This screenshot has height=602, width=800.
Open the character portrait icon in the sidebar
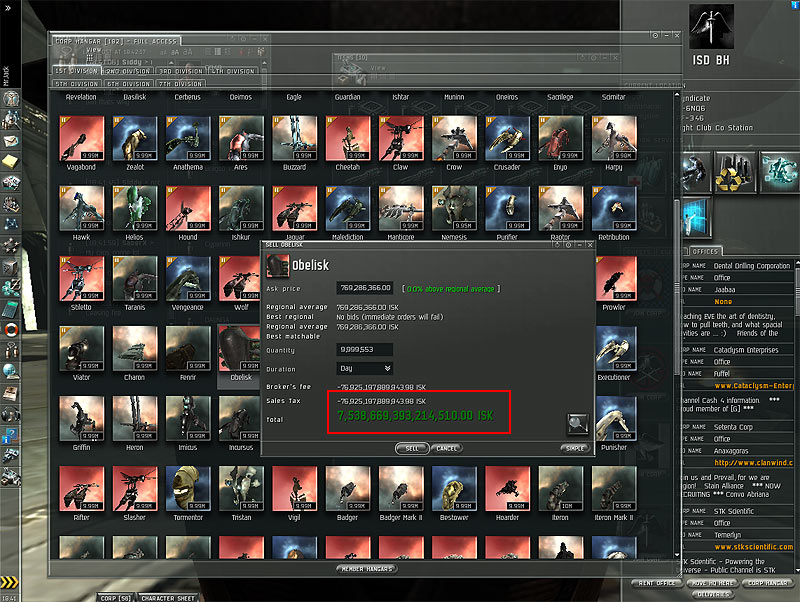(x=11, y=97)
